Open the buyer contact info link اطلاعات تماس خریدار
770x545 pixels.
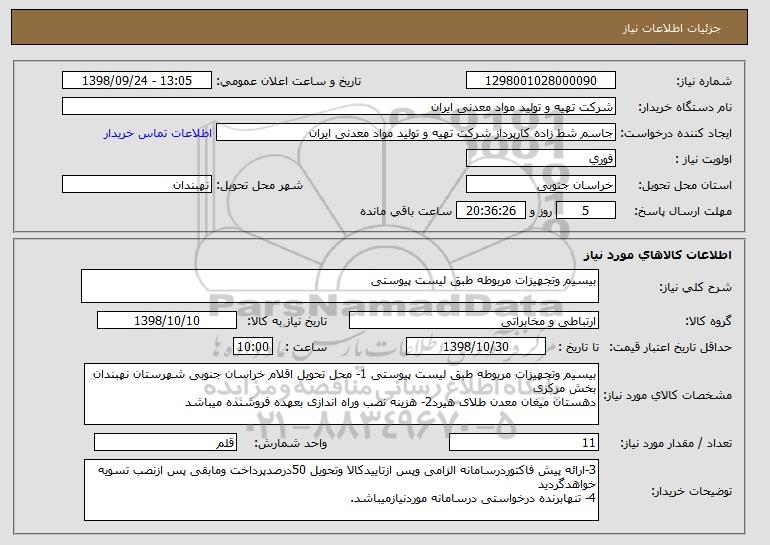click(158, 133)
